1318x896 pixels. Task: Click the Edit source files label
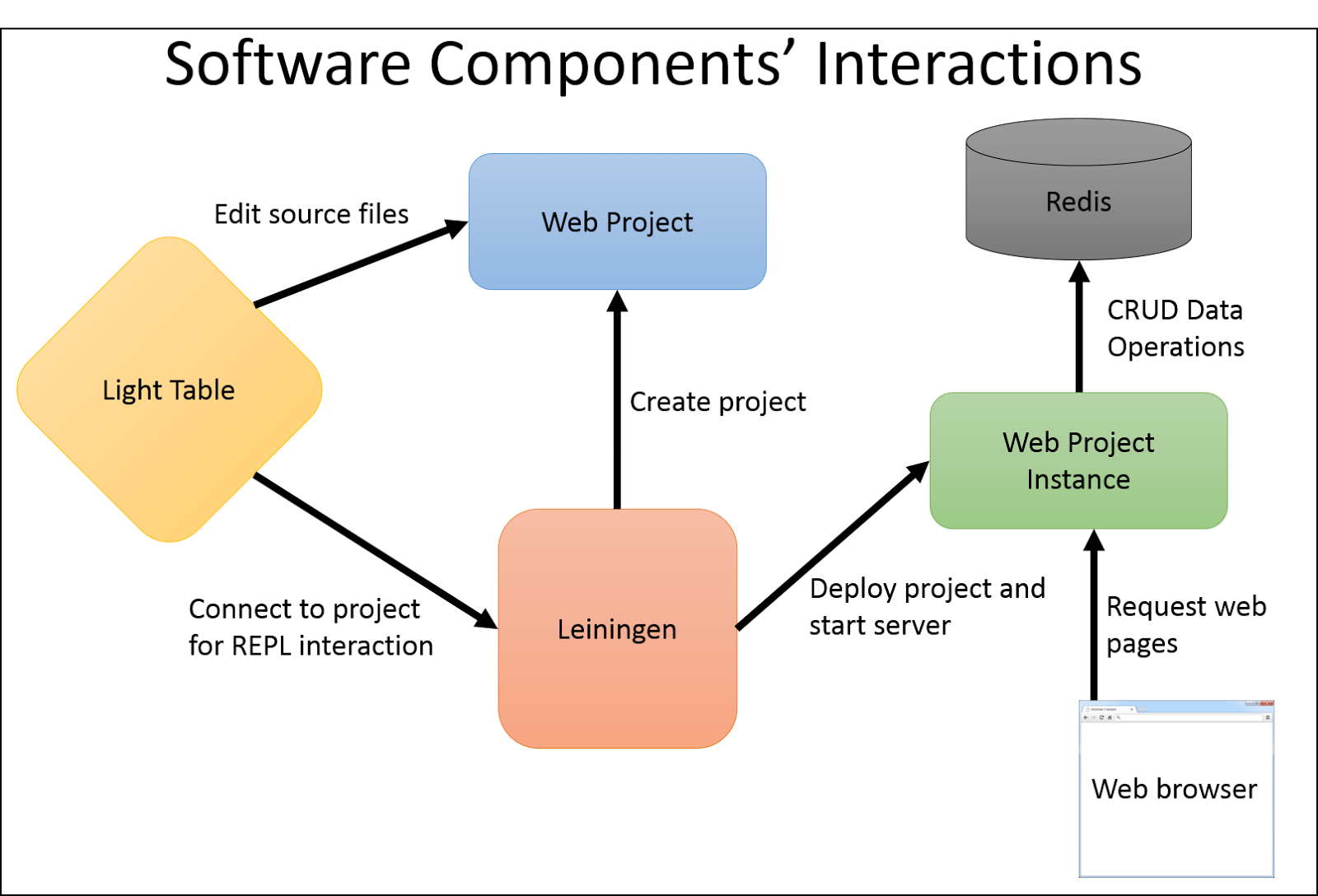[311, 214]
